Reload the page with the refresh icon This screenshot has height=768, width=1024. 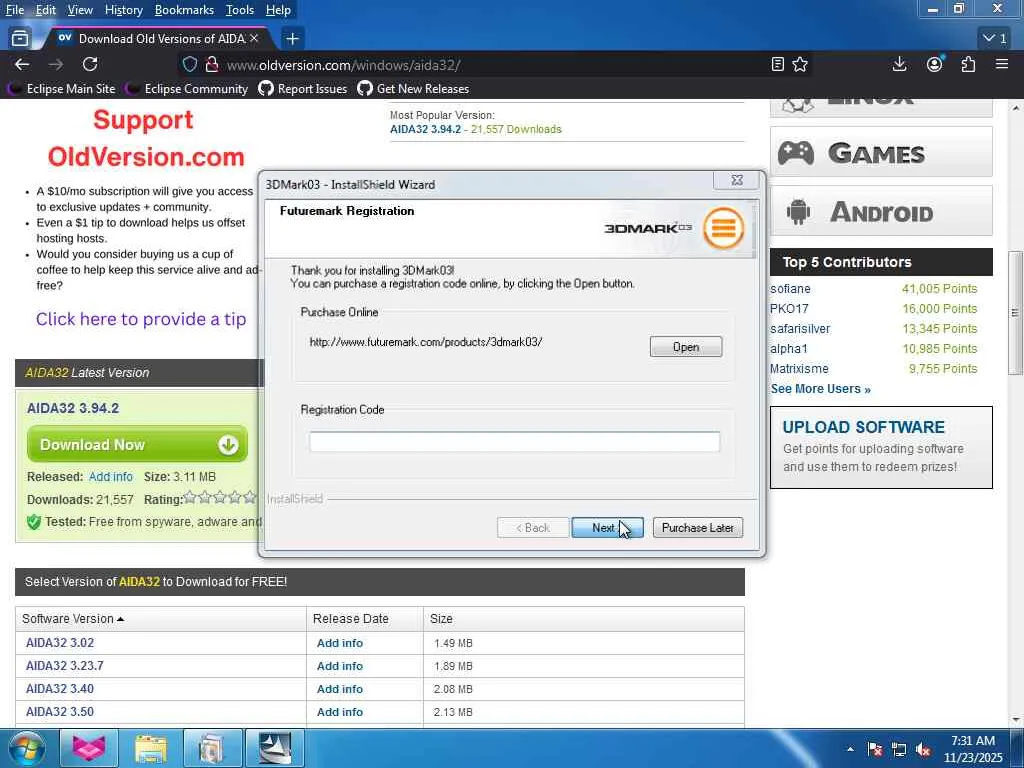point(90,64)
